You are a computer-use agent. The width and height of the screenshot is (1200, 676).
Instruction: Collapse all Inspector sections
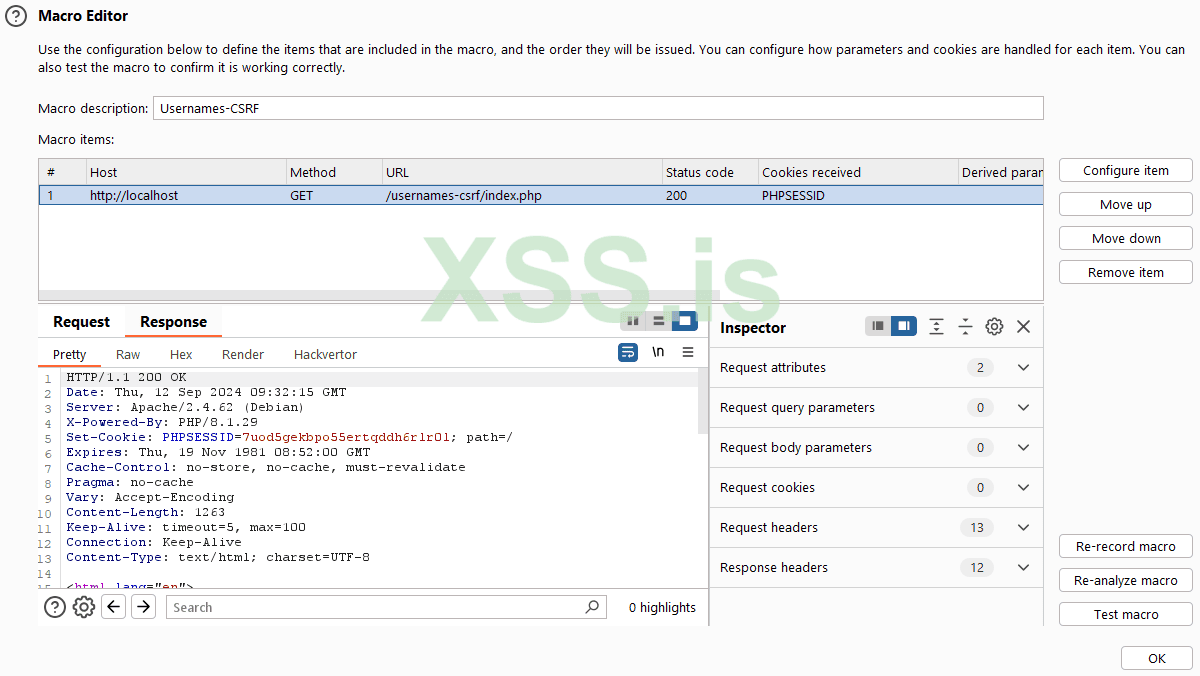click(965, 326)
